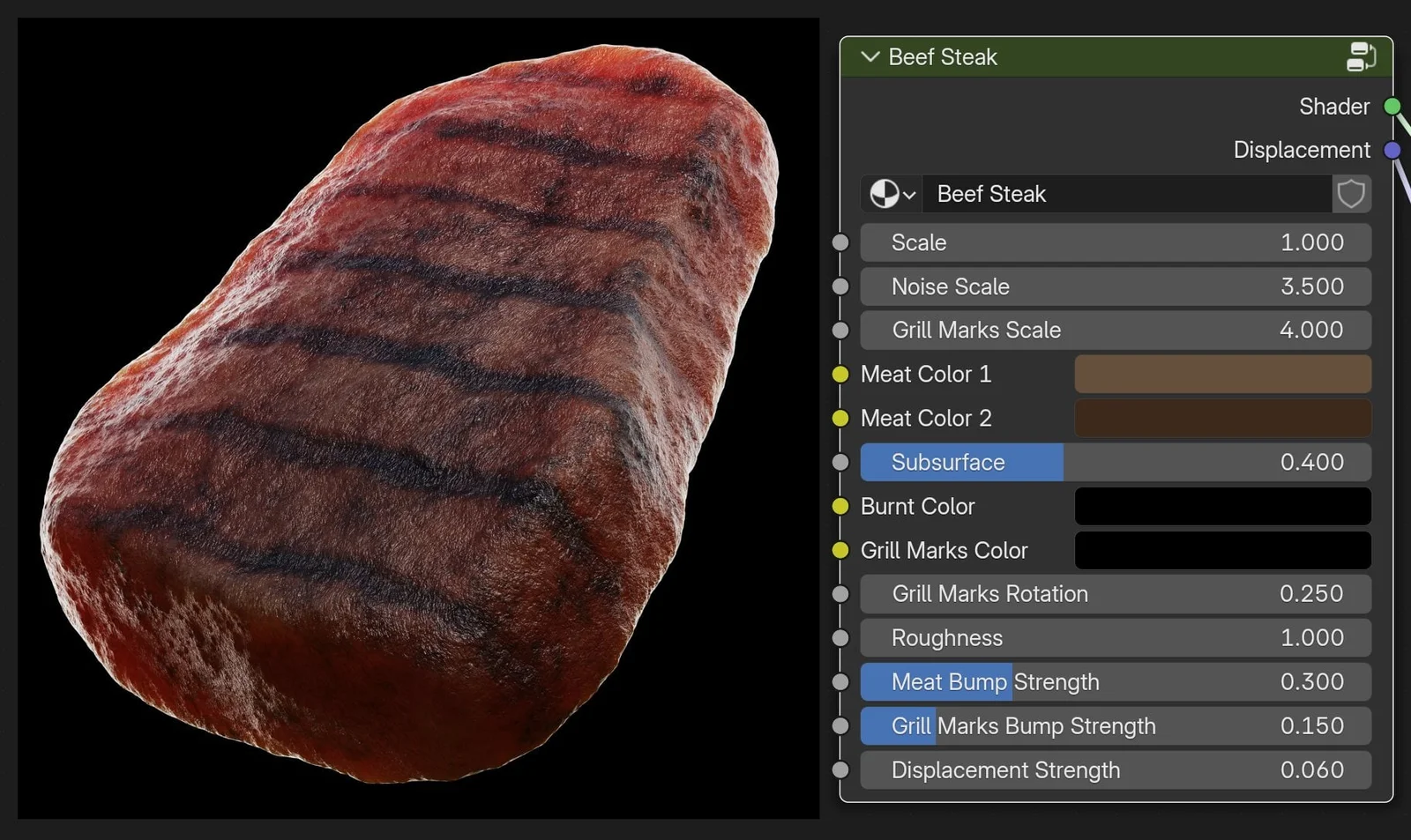Pick a new Meat Color 2
This screenshot has width=1411, height=840.
coord(1222,418)
